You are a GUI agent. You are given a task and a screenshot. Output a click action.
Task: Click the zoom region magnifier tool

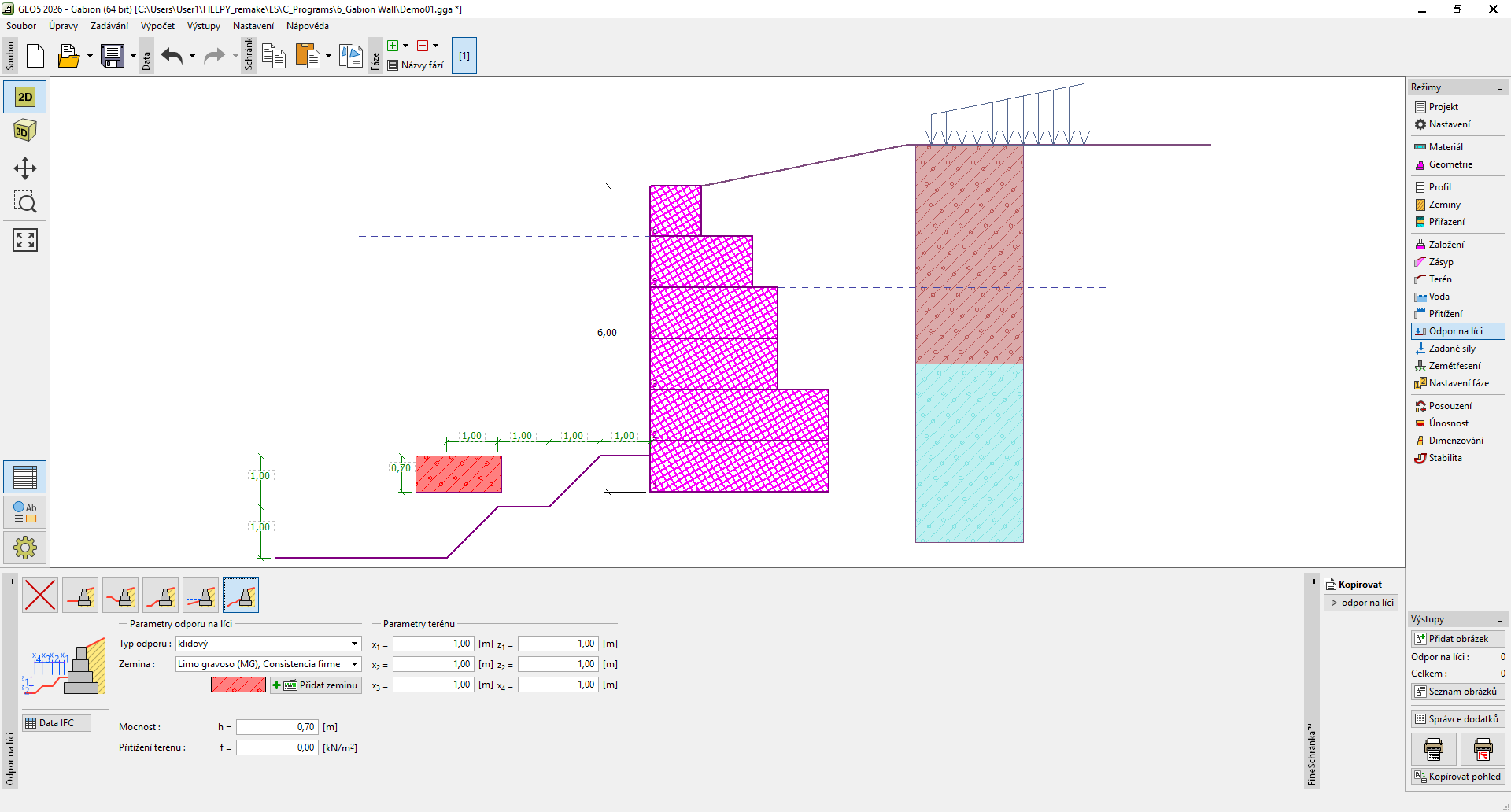tap(25, 203)
